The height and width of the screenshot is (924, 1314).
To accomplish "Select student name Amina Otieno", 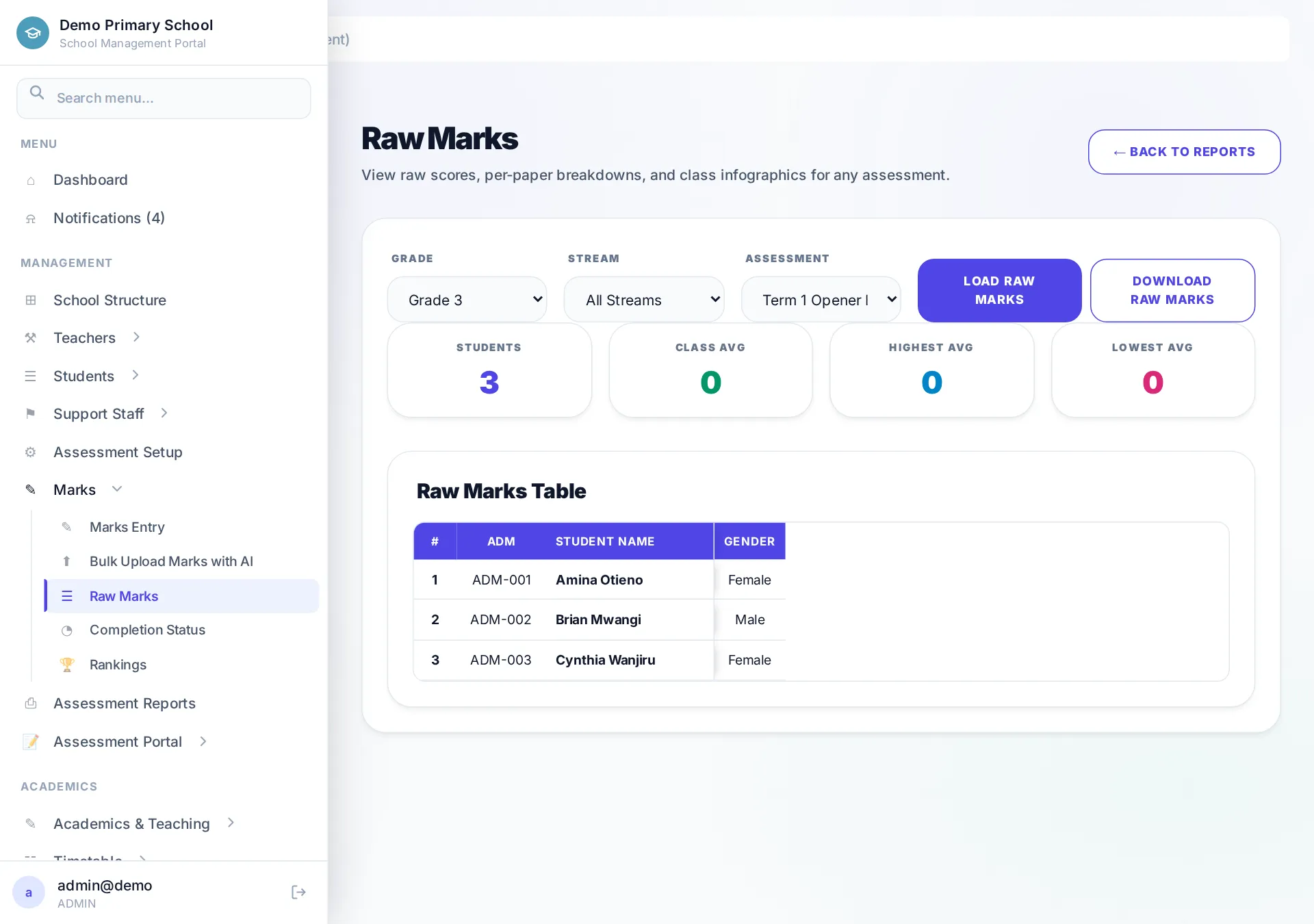I will (600, 580).
